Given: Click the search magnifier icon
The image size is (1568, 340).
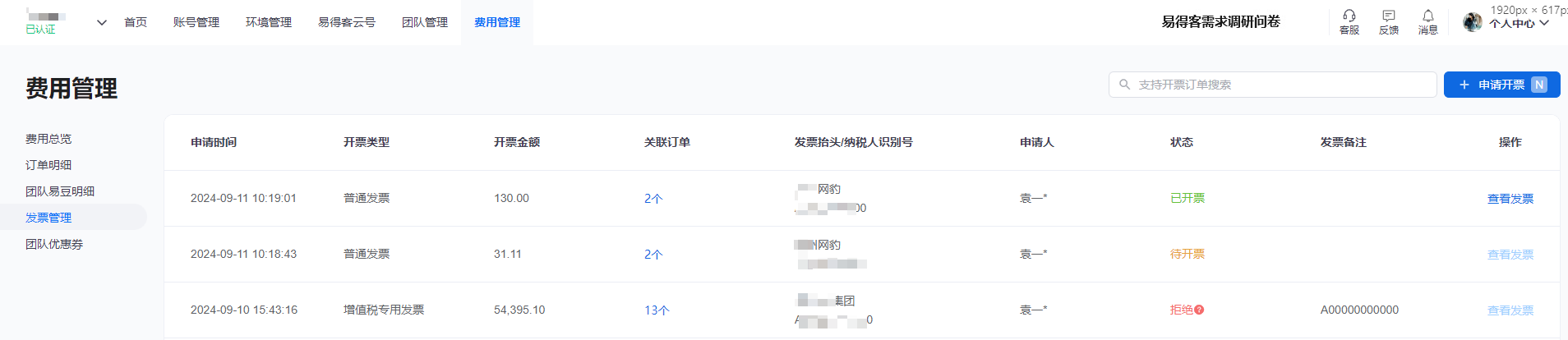Looking at the screenshot, I should pyautogui.click(x=1124, y=85).
